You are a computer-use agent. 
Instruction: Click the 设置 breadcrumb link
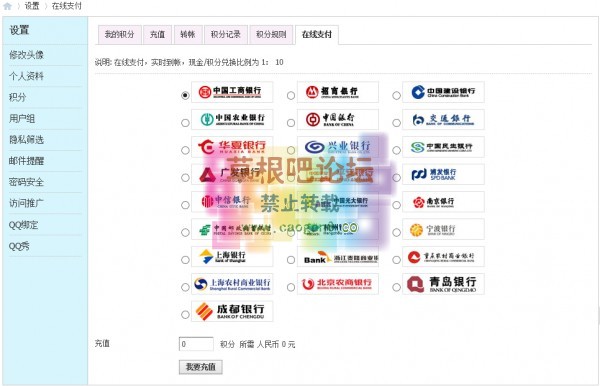click(32, 6)
